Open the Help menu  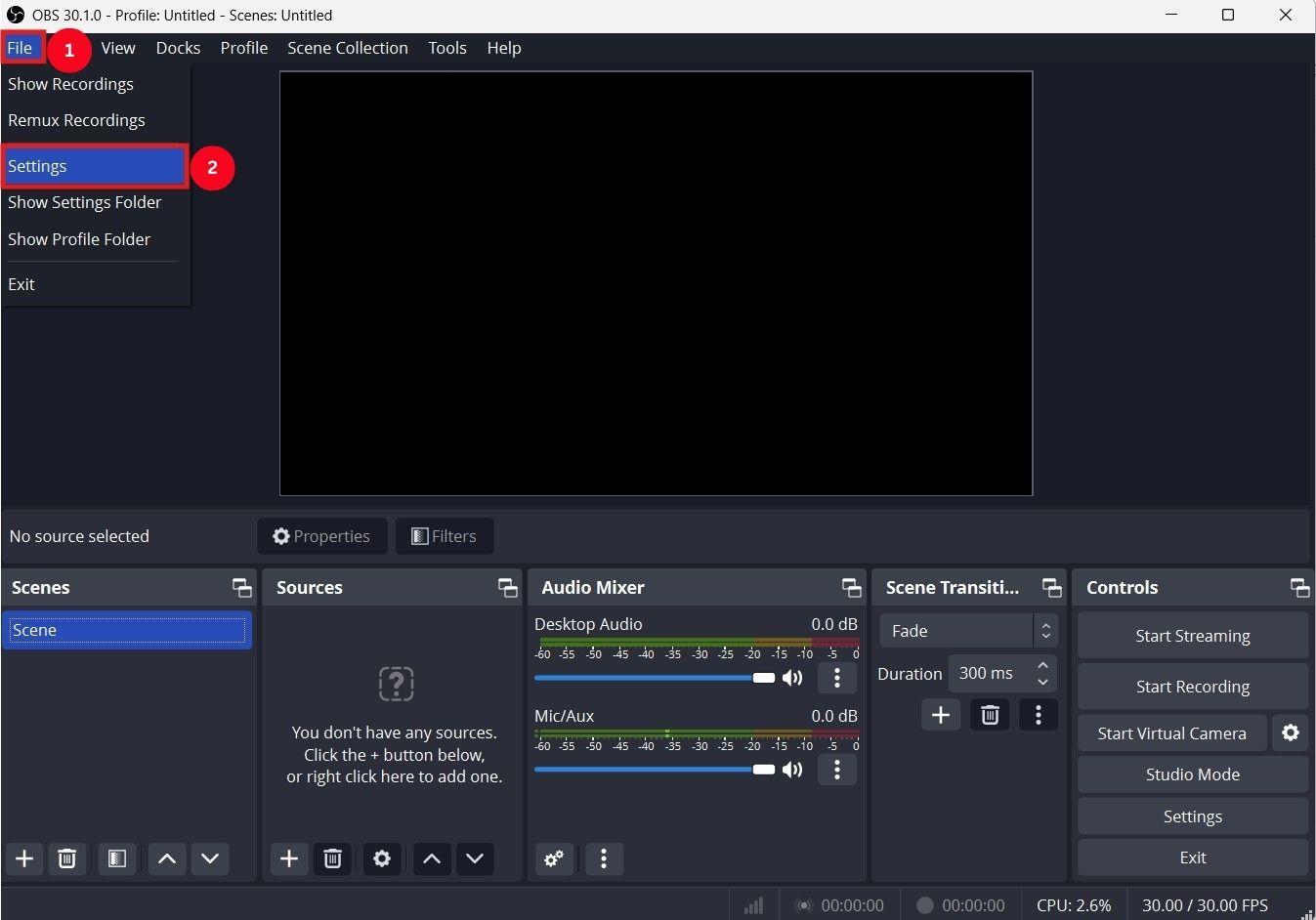click(504, 48)
